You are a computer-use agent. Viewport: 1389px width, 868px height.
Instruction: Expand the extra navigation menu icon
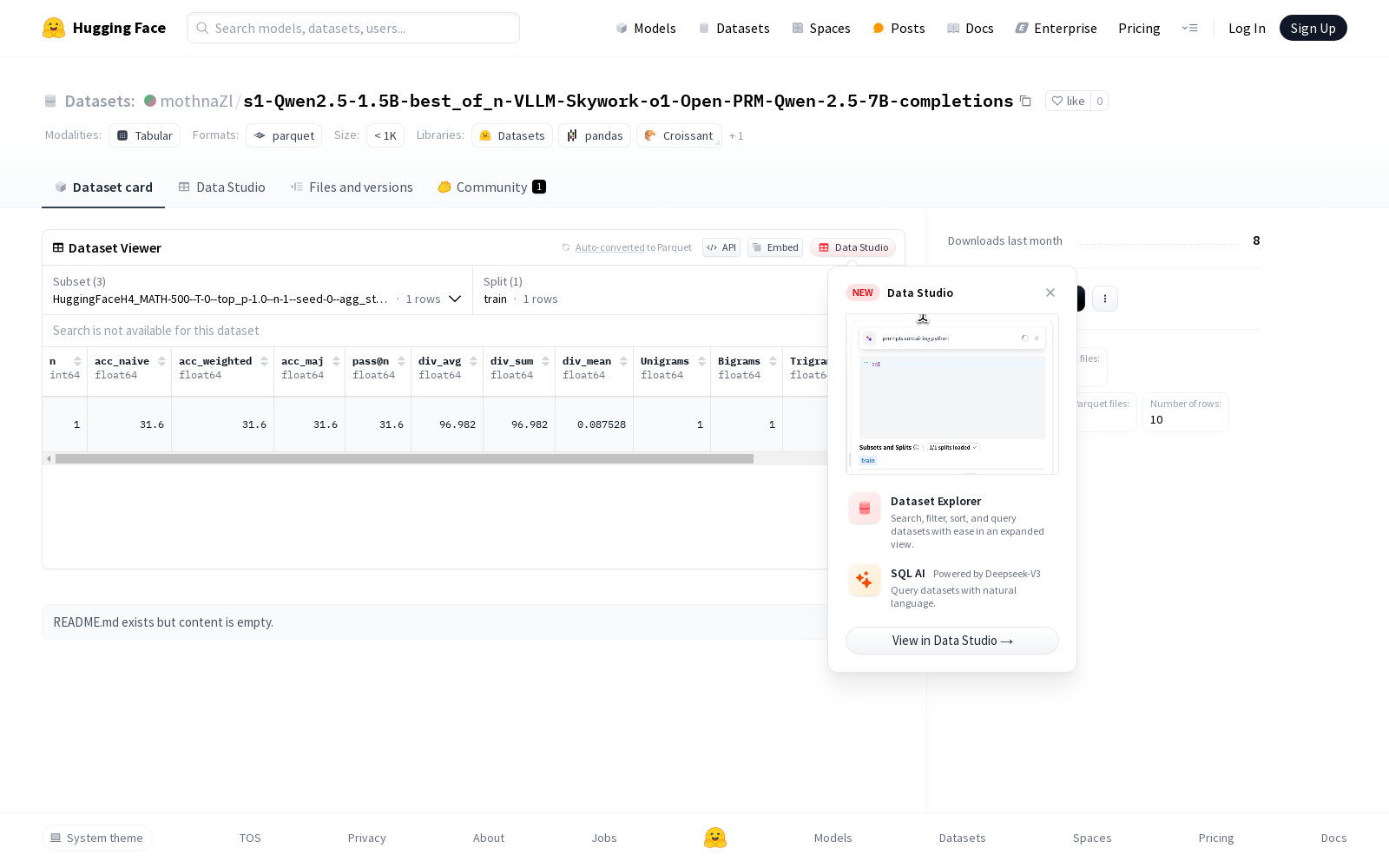[x=1189, y=29]
